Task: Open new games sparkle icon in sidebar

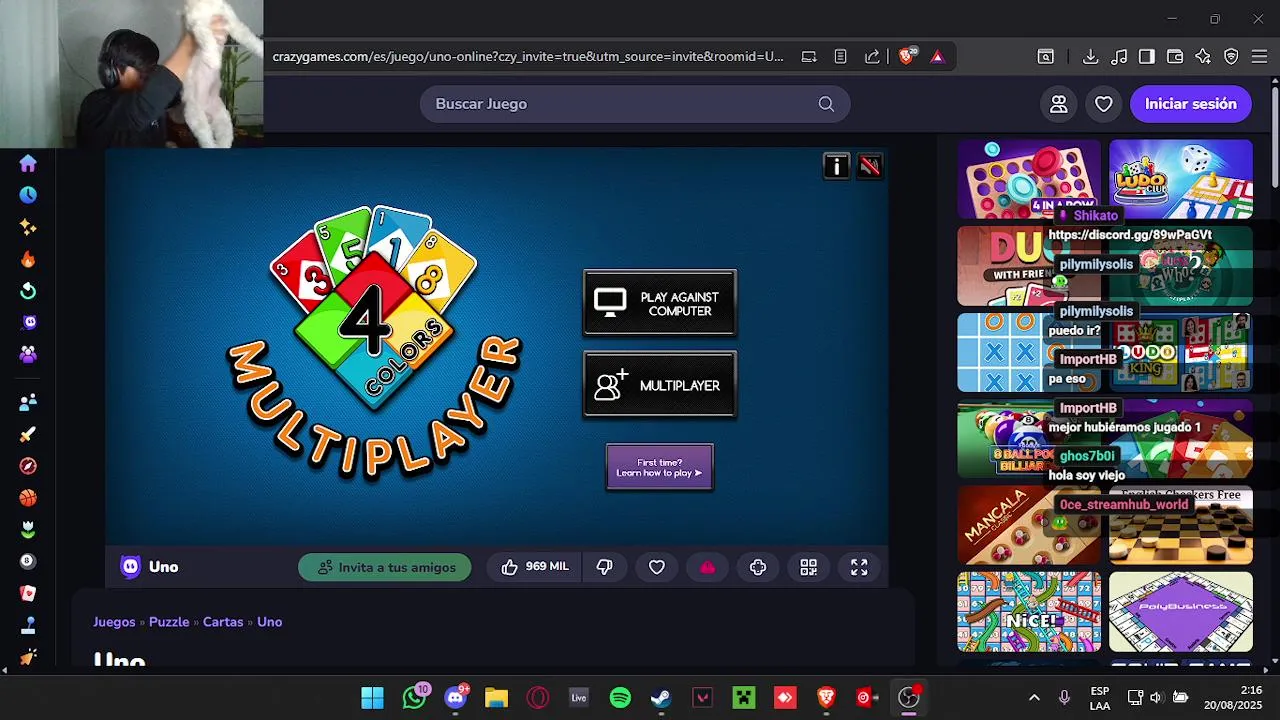Action: tap(28, 227)
